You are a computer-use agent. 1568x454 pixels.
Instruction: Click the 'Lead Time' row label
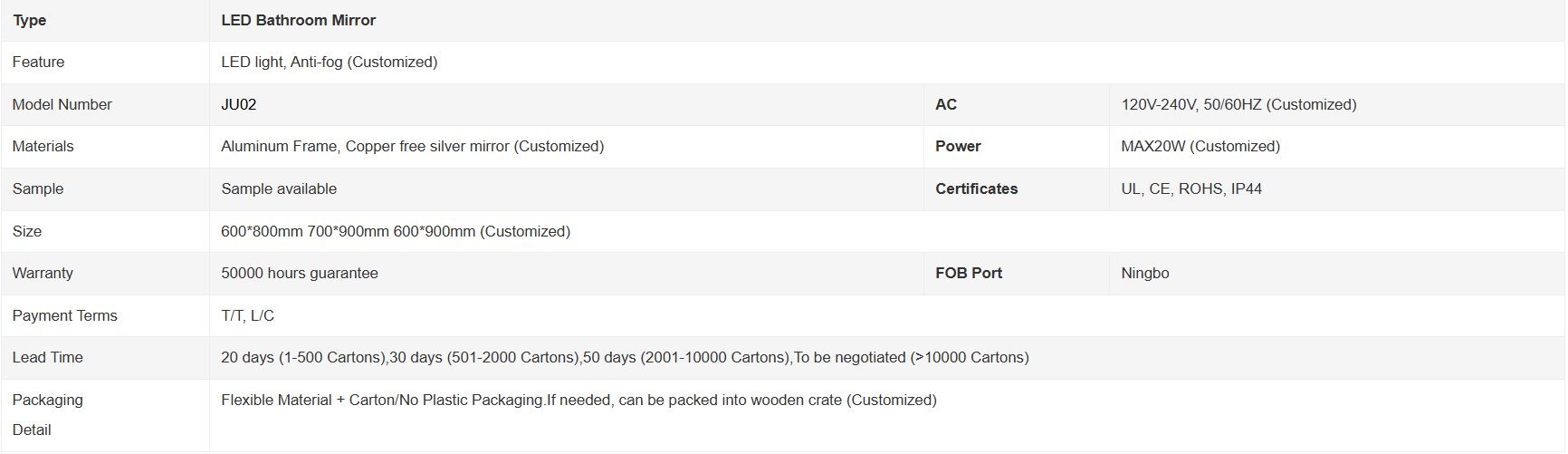coord(47,357)
